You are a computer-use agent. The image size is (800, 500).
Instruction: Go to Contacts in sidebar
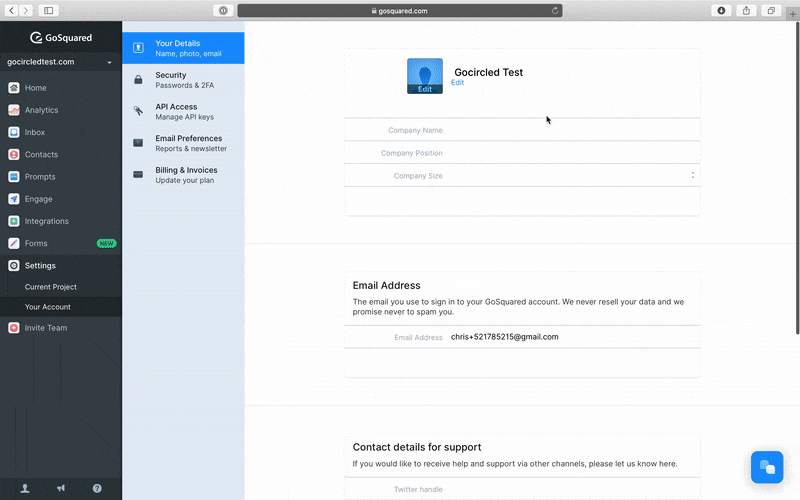click(x=41, y=154)
